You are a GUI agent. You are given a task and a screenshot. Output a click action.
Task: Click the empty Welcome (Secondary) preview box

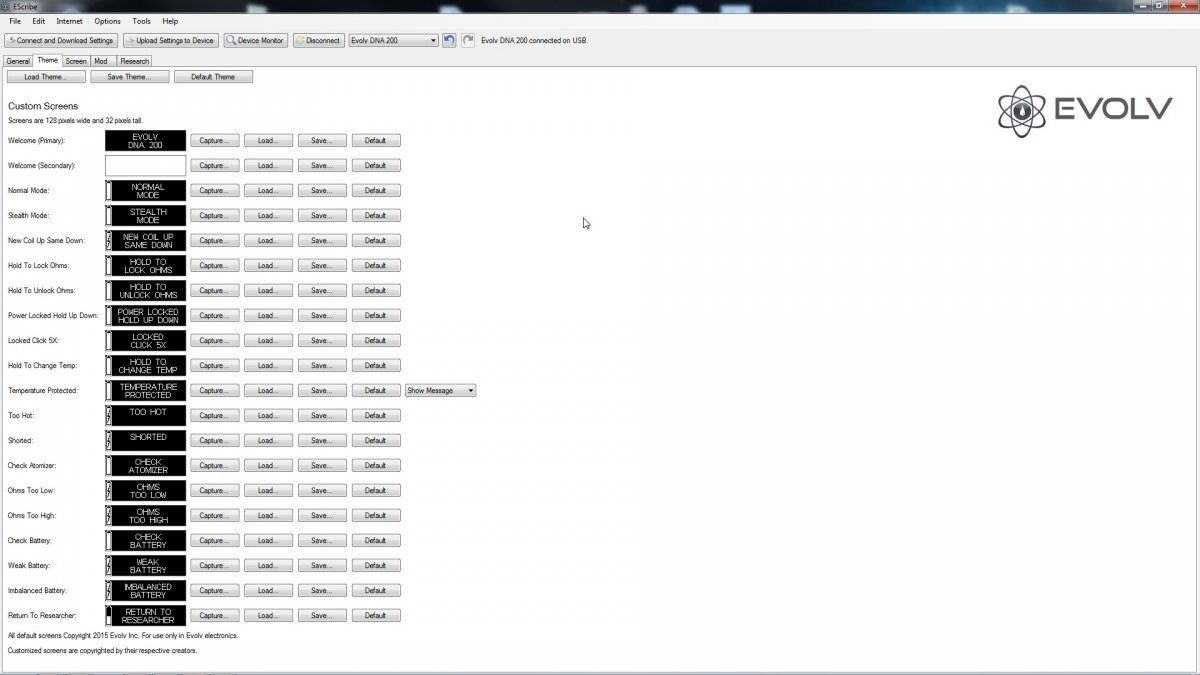point(145,166)
